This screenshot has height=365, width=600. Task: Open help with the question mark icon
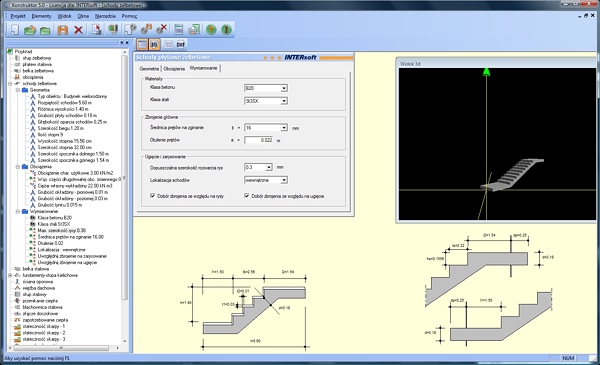click(211, 29)
